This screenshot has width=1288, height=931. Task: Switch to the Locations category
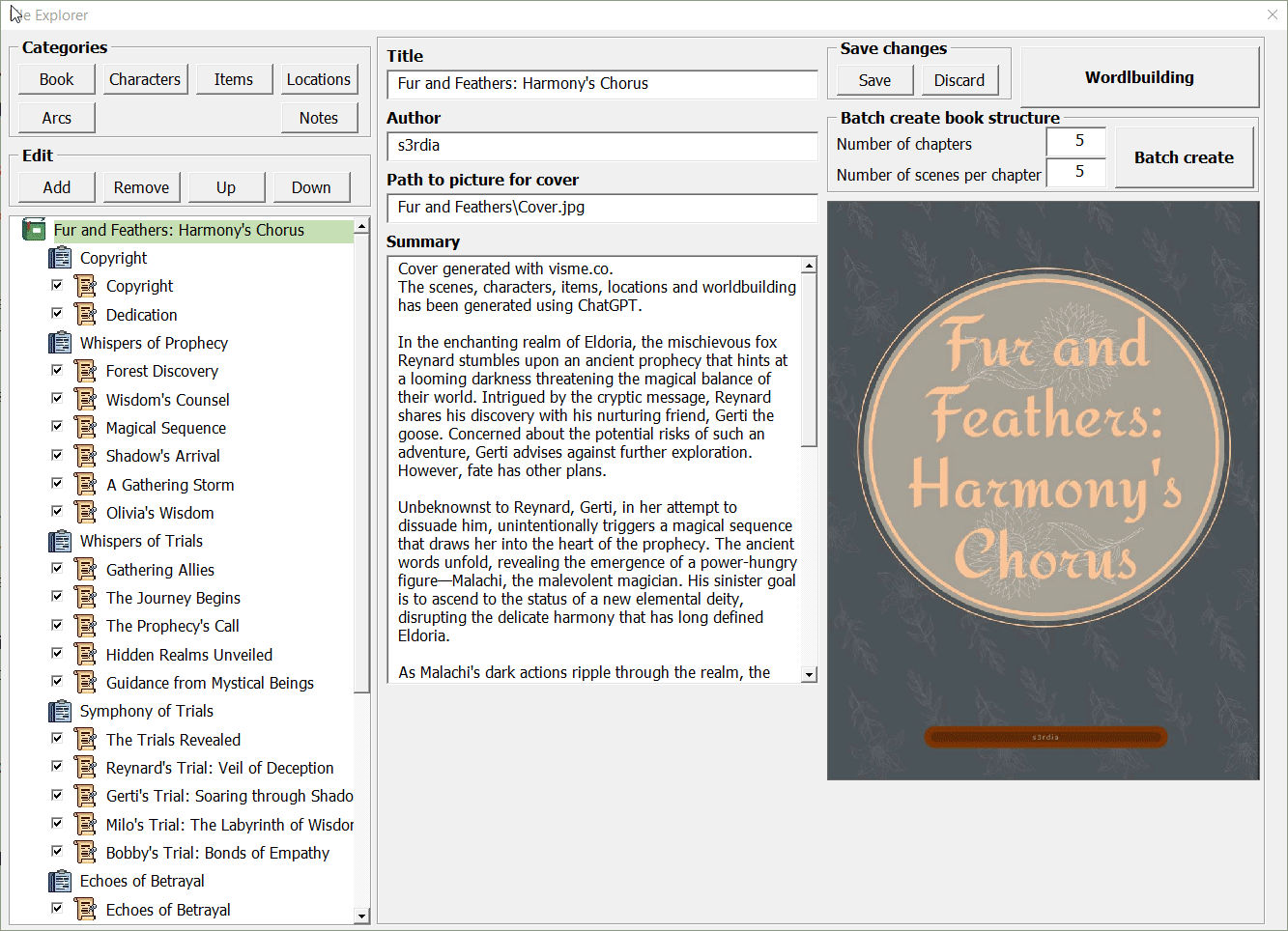(319, 79)
